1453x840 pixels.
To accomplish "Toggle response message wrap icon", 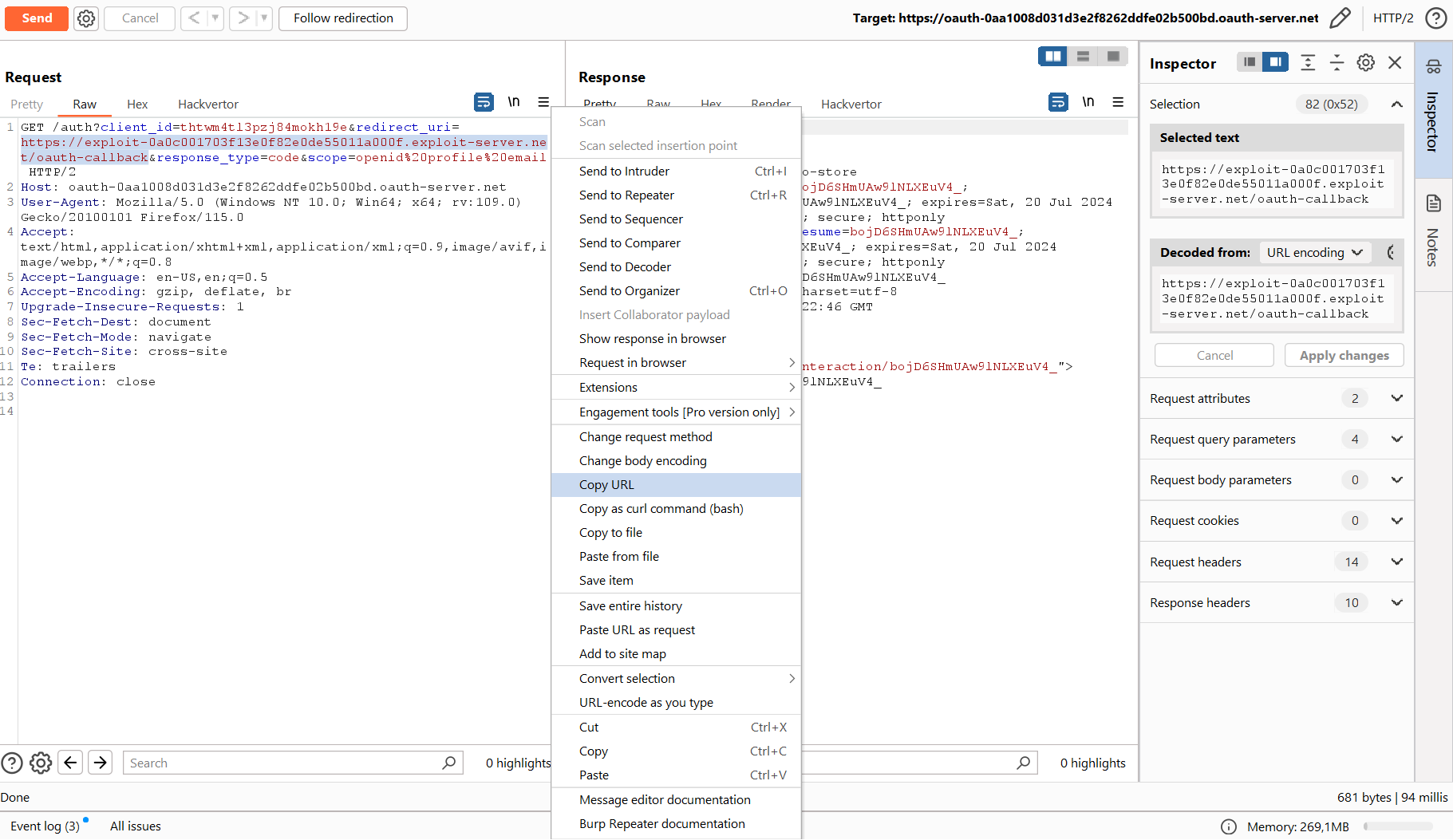I will coord(1058,102).
